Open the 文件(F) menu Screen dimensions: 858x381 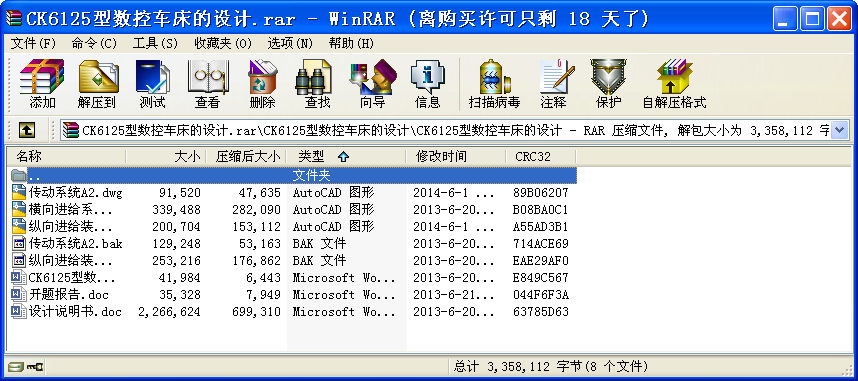pyautogui.click(x=33, y=43)
